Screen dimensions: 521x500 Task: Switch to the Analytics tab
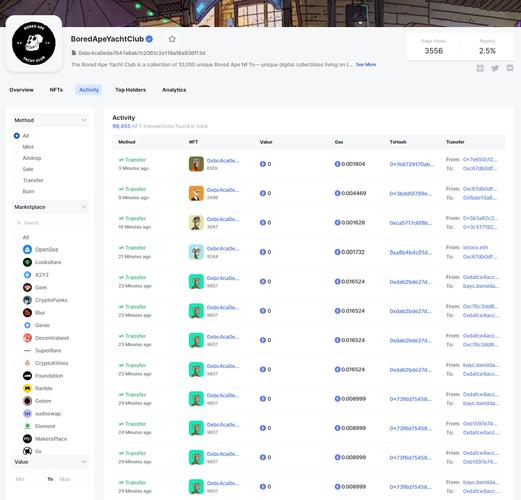tap(174, 90)
